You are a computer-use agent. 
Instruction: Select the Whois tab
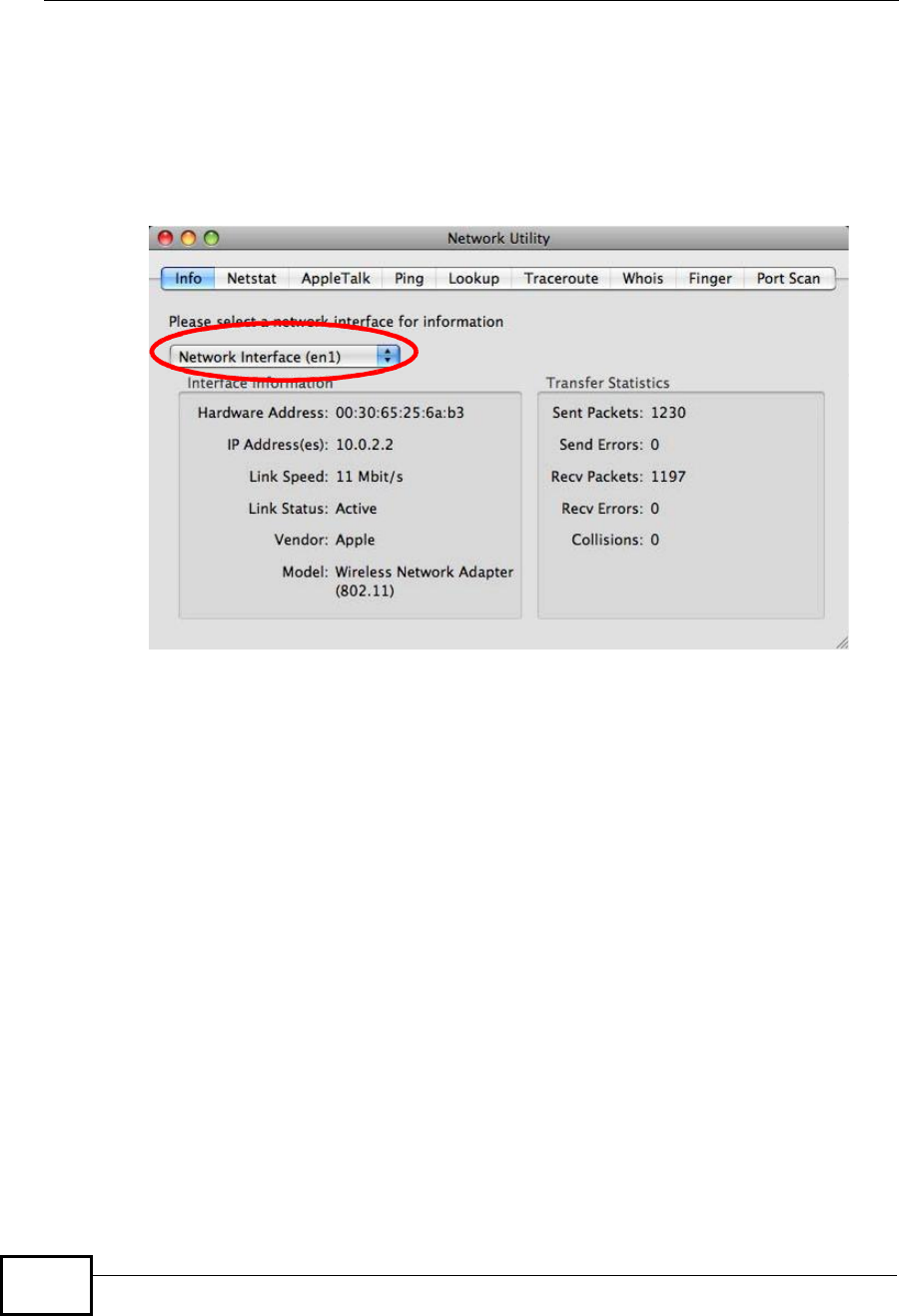(x=643, y=279)
